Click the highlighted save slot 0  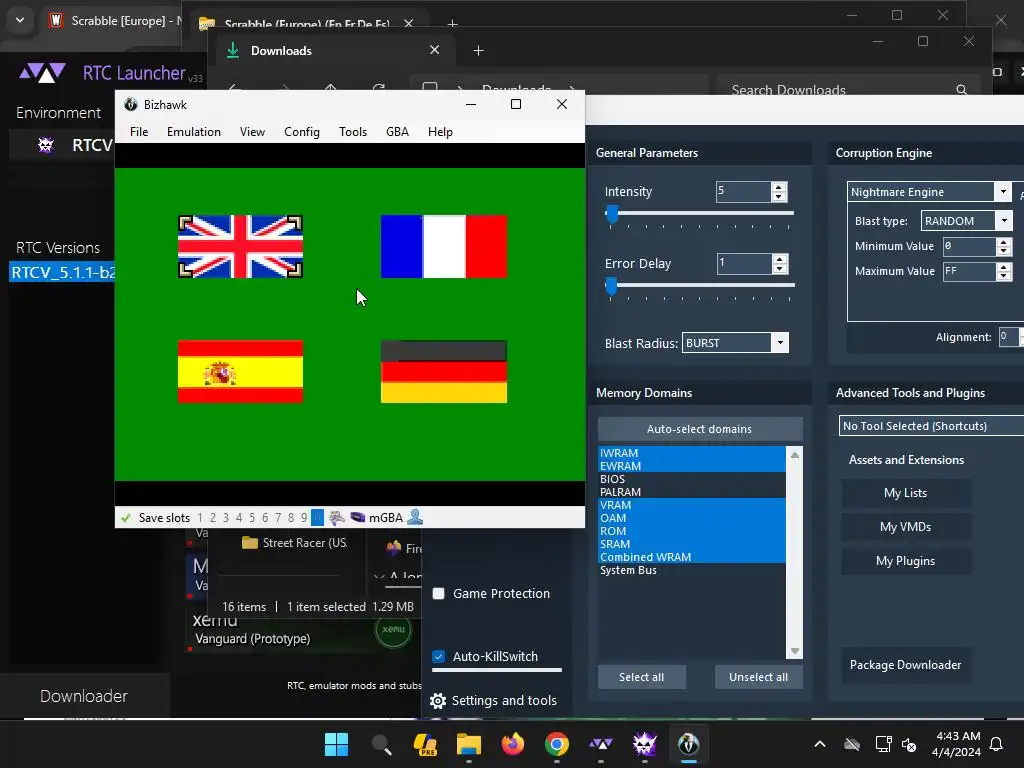tap(317, 518)
